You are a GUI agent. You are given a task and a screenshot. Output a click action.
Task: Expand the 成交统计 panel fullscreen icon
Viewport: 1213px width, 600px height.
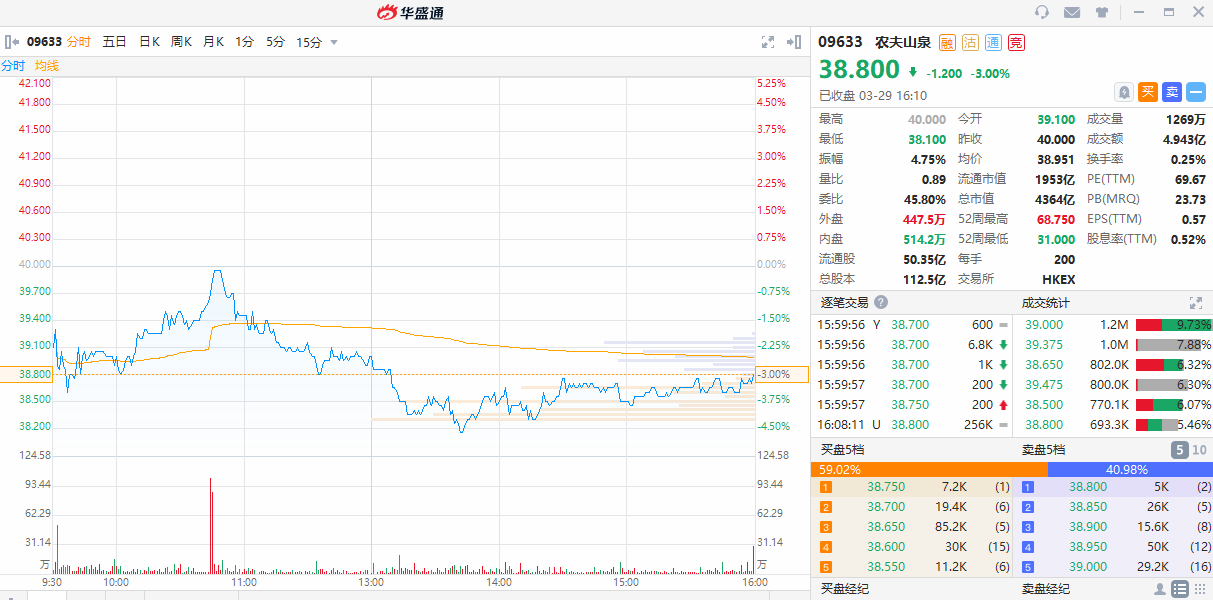tap(1195, 302)
